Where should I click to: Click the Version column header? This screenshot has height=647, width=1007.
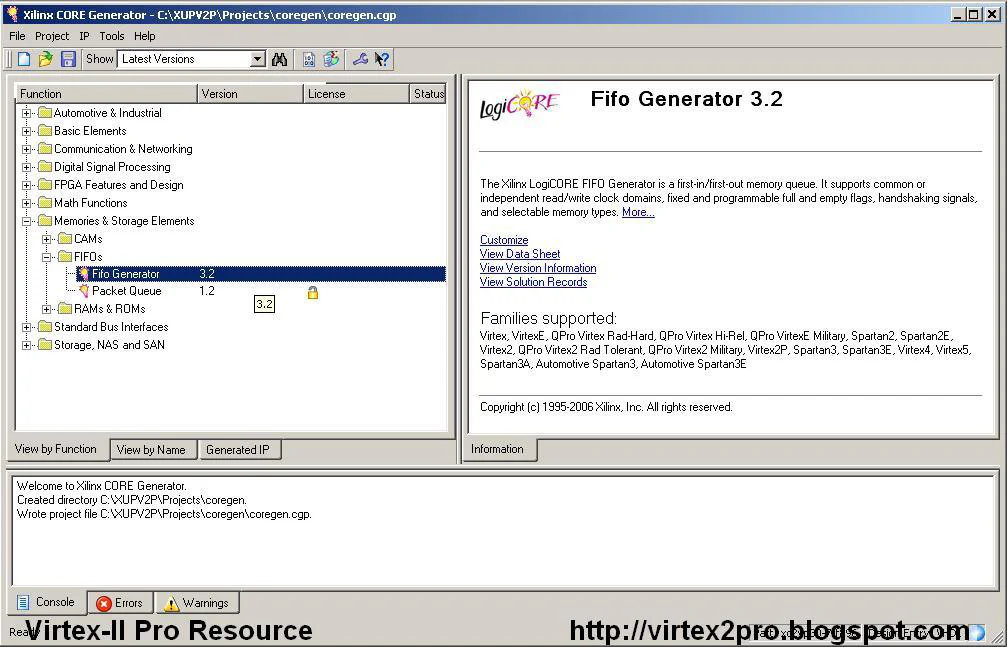(x=250, y=94)
